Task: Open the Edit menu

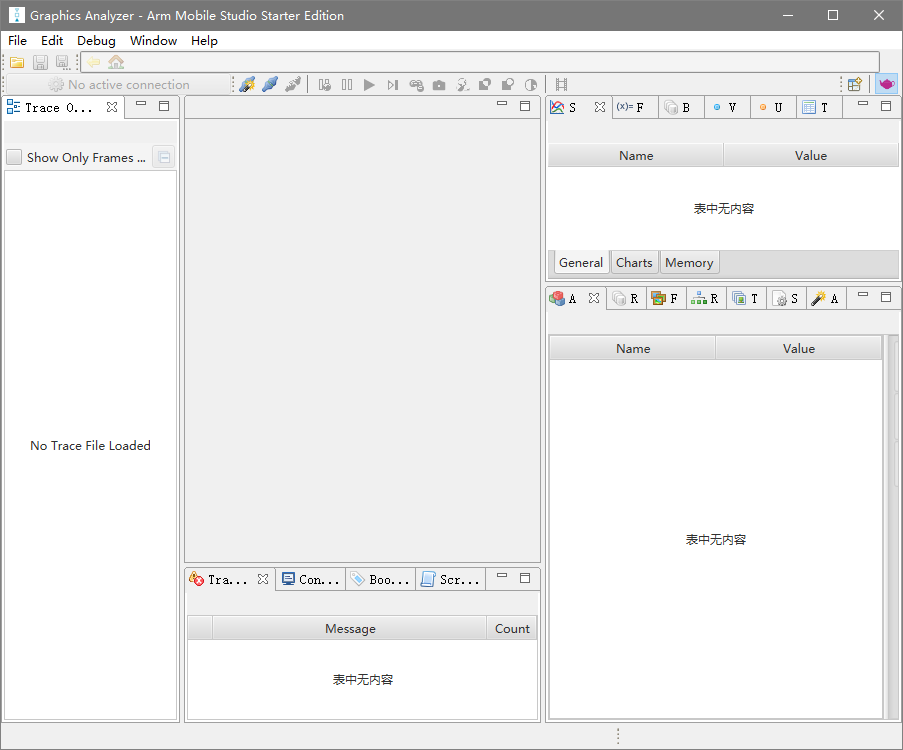Action: (52, 40)
